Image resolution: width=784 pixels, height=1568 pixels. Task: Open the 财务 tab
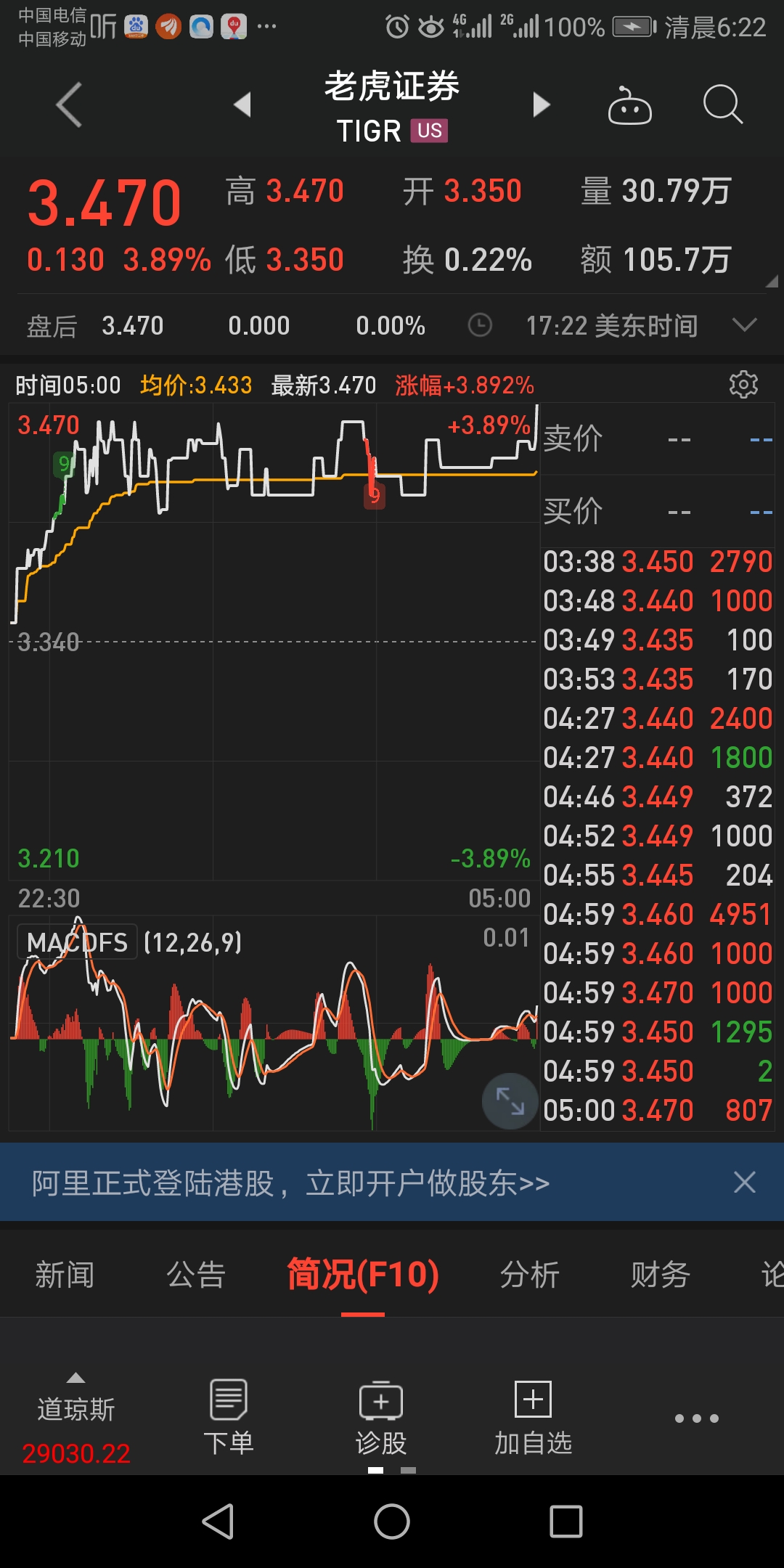pos(661,1275)
